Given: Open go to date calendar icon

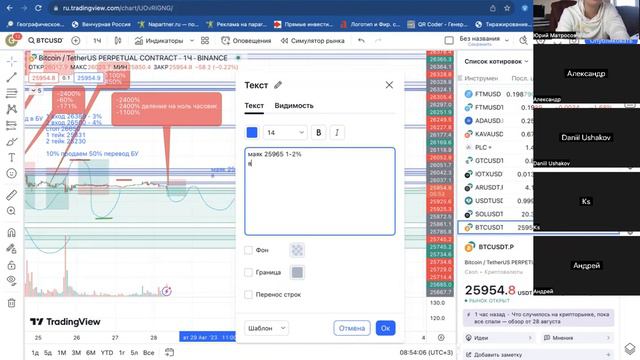Looking at the screenshot, I should pos(169,352).
